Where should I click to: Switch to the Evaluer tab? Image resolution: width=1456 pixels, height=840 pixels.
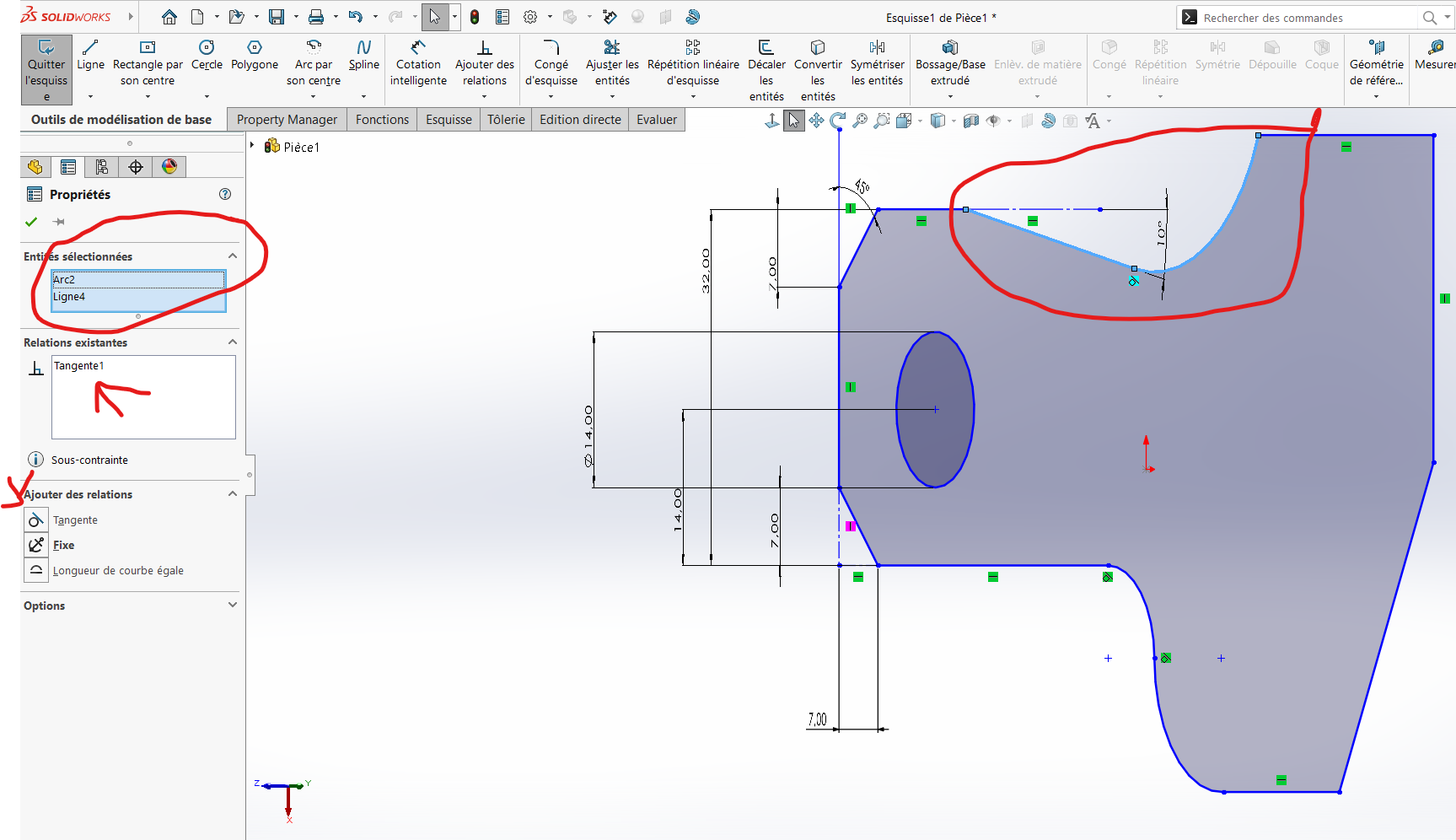coord(657,120)
